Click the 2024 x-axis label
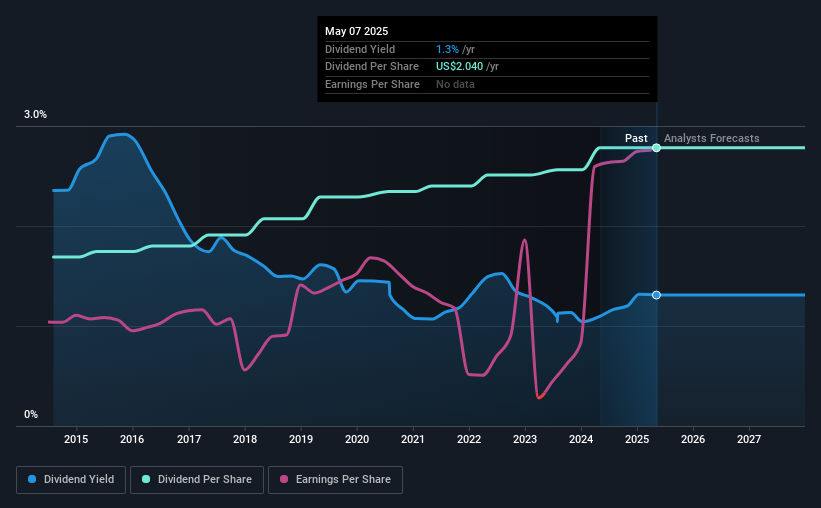Image resolution: width=821 pixels, height=508 pixels. tap(581, 439)
